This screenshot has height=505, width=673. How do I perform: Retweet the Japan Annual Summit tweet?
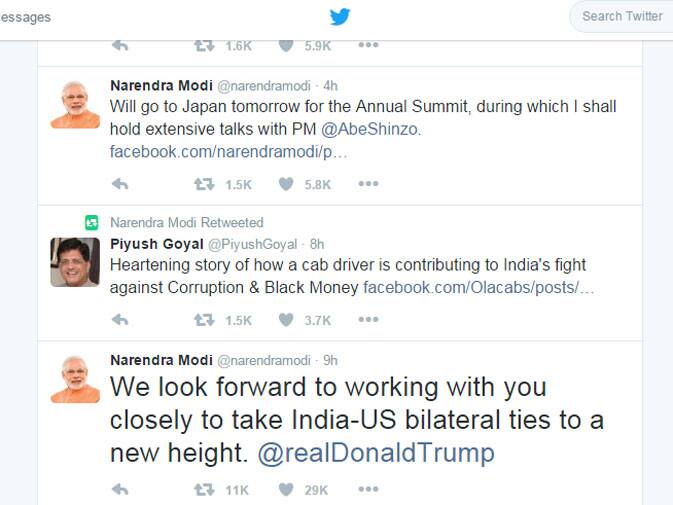pyautogui.click(x=204, y=184)
